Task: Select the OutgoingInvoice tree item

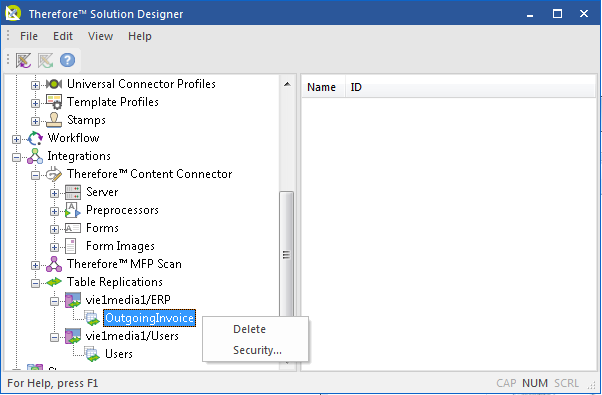Action: (149, 318)
